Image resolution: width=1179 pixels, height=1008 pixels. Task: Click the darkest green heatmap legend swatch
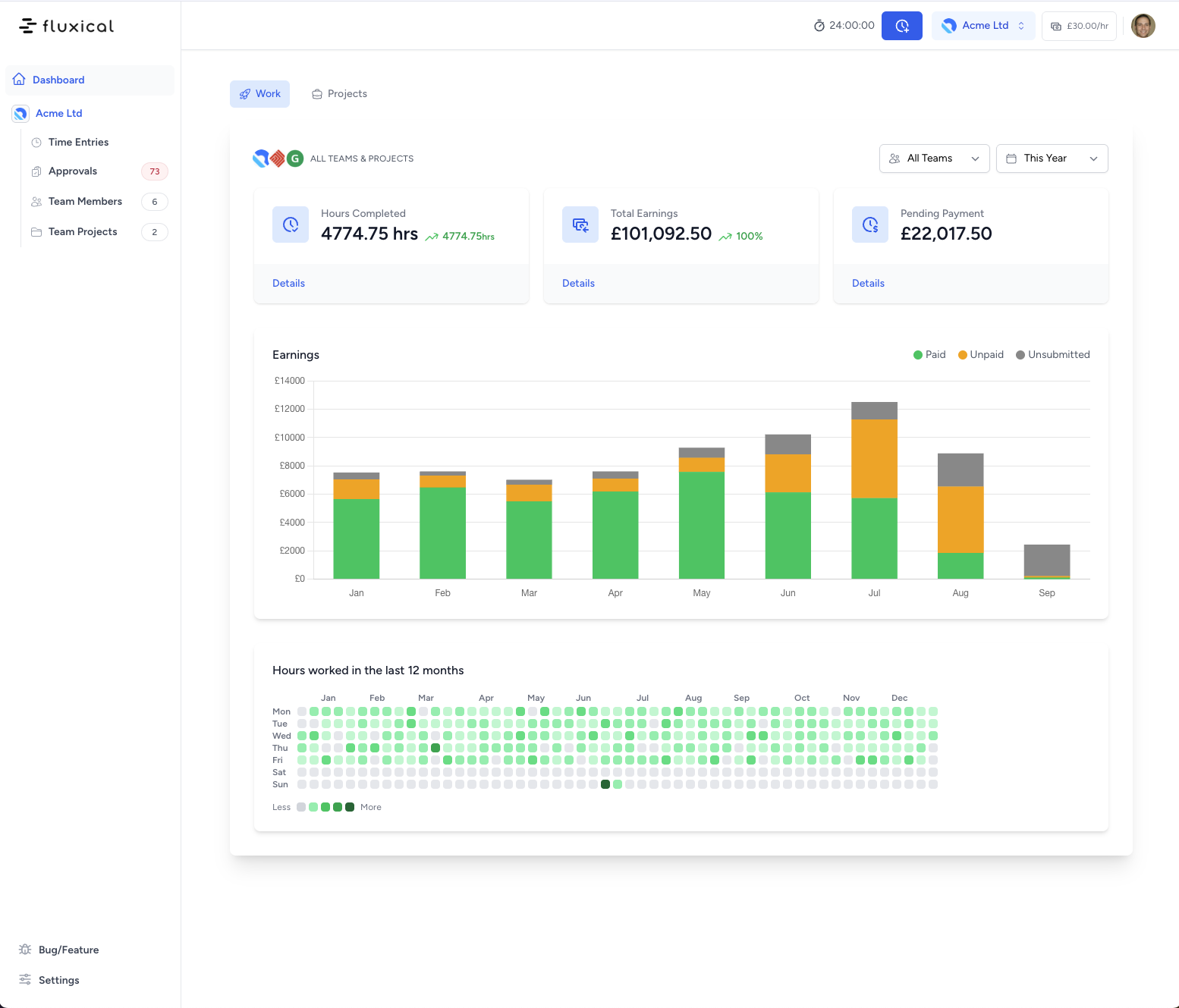pos(350,807)
